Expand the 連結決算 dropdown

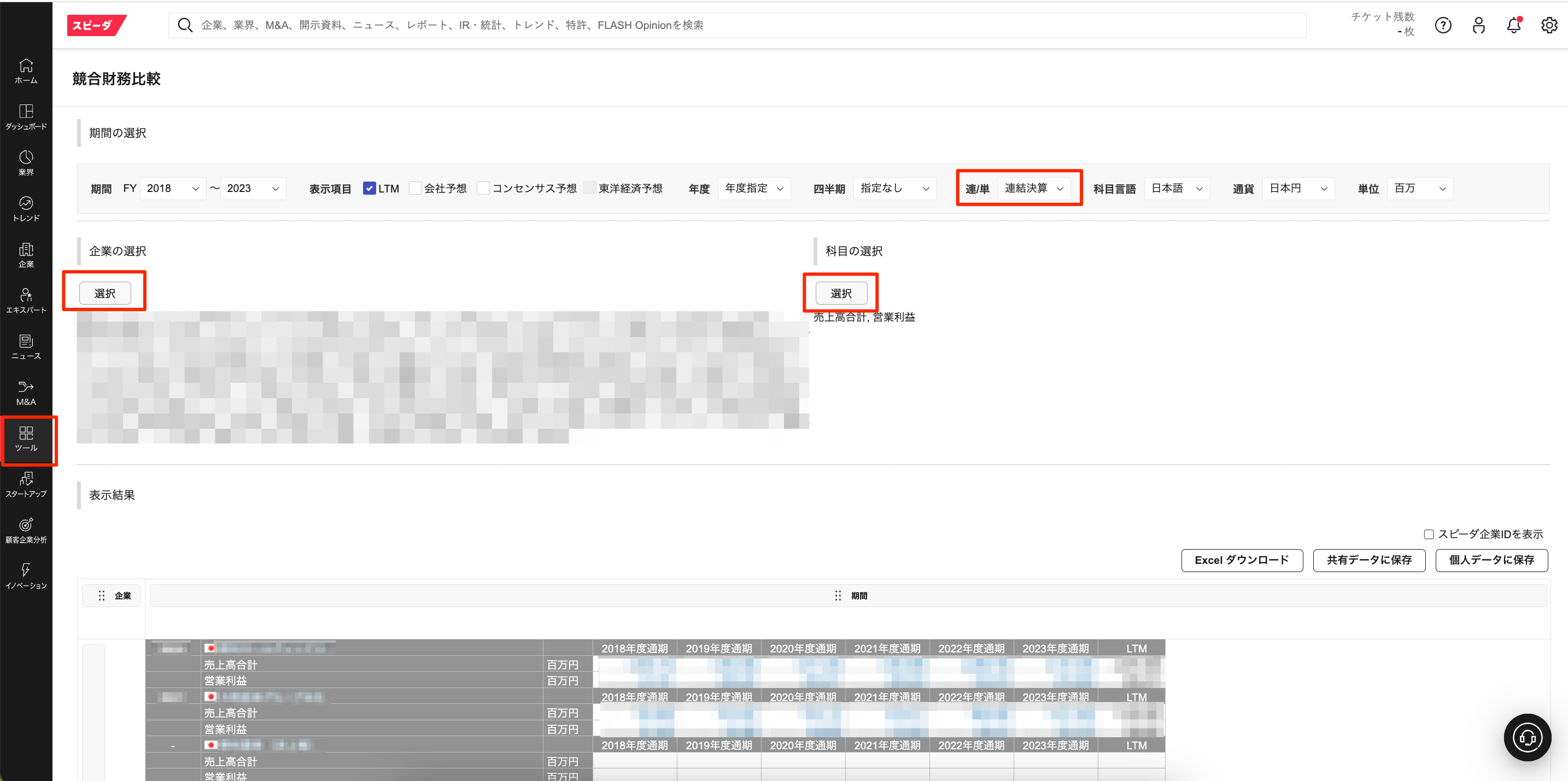pos(1033,188)
